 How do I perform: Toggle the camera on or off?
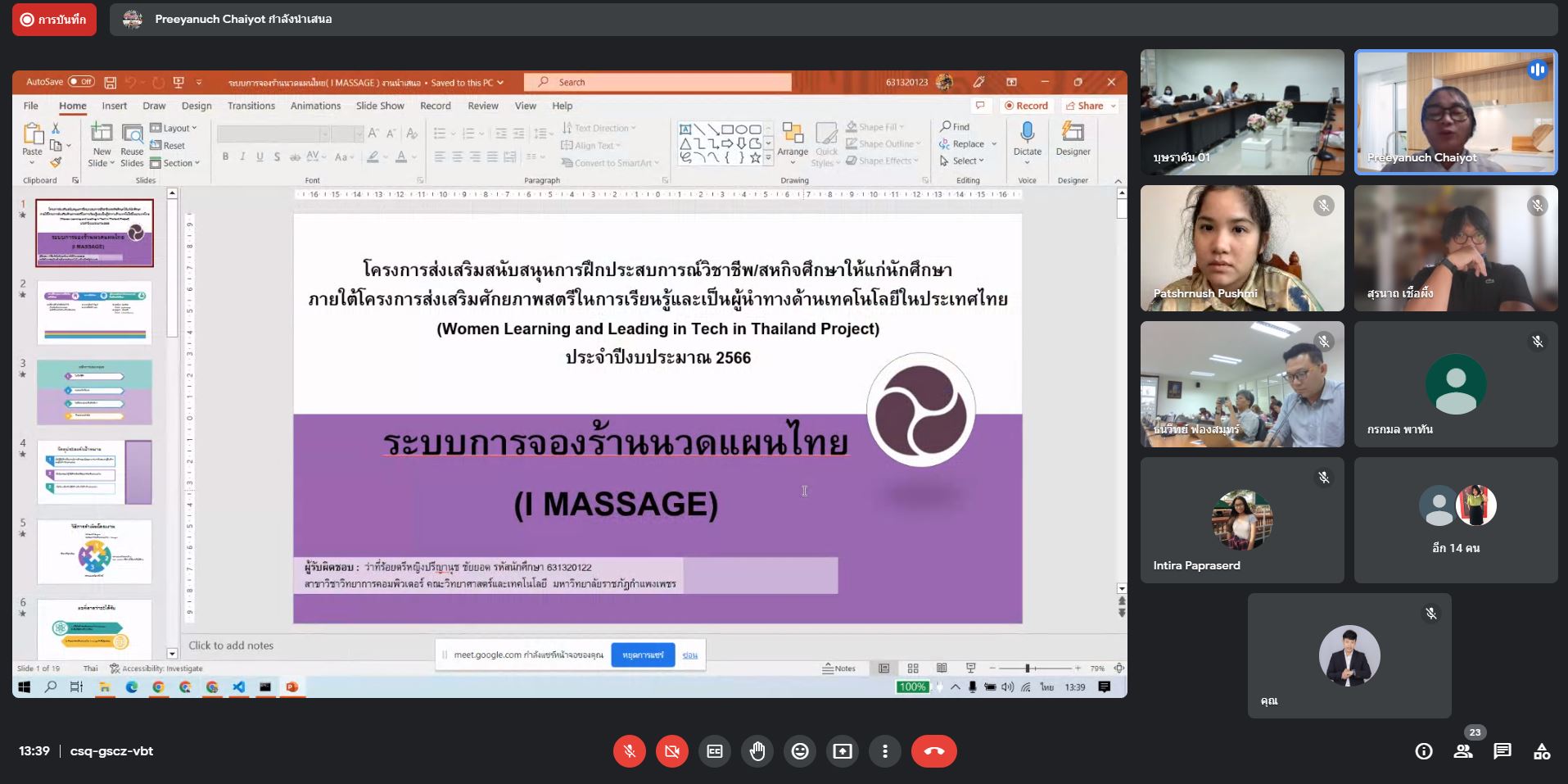click(672, 751)
